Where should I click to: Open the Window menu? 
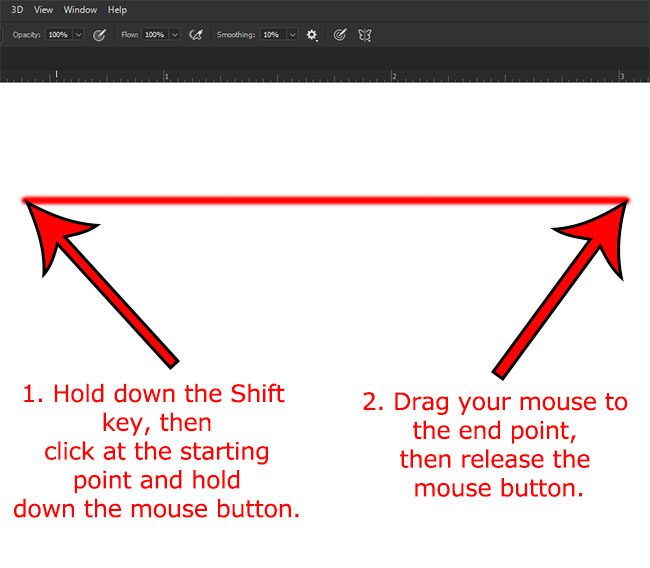(80, 9)
